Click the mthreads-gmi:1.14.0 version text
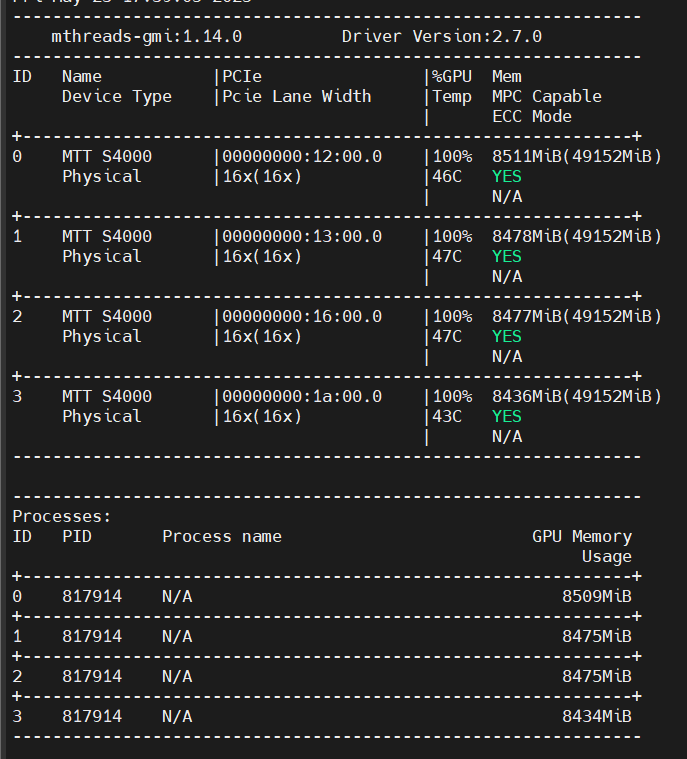Viewport: 687px width, 759px height. pos(146,37)
